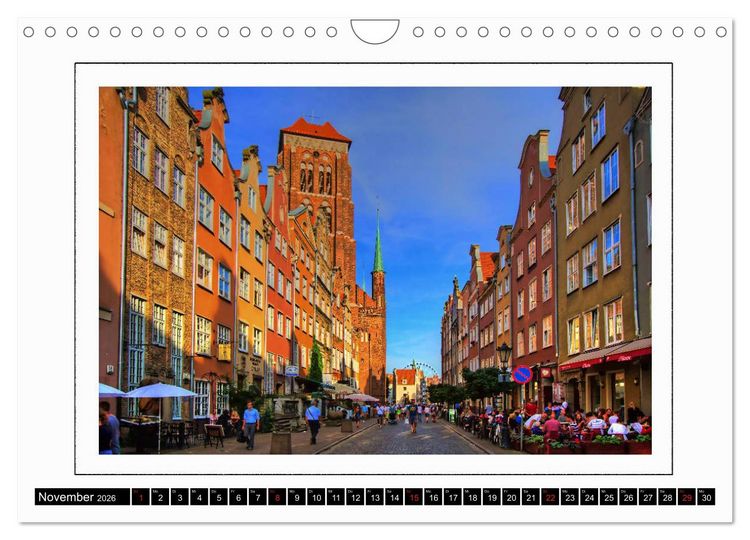Select the red Sunday 8 cell
The height and width of the screenshot is (540, 750).
[x=277, y=496]
